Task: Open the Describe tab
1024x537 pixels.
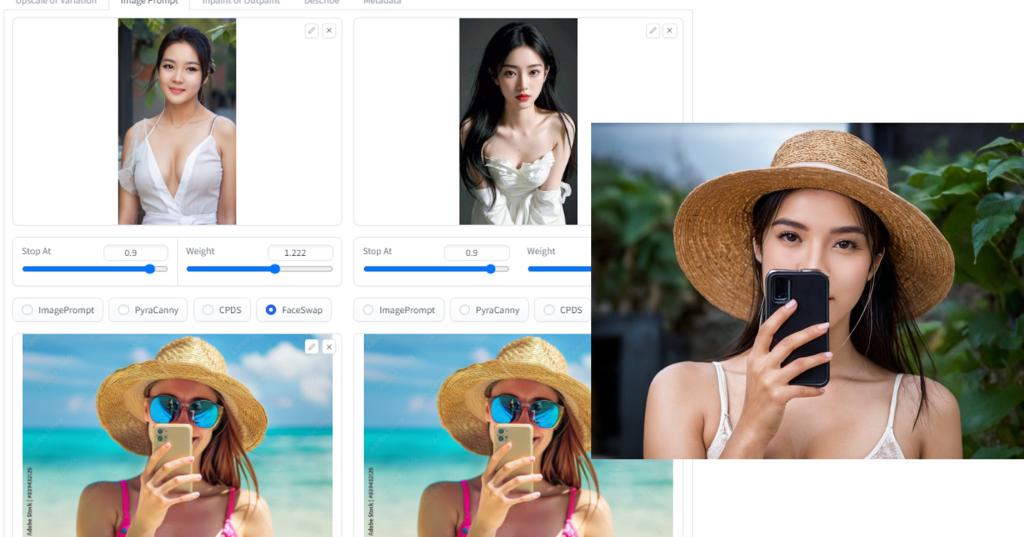Action: pos(321,3)
